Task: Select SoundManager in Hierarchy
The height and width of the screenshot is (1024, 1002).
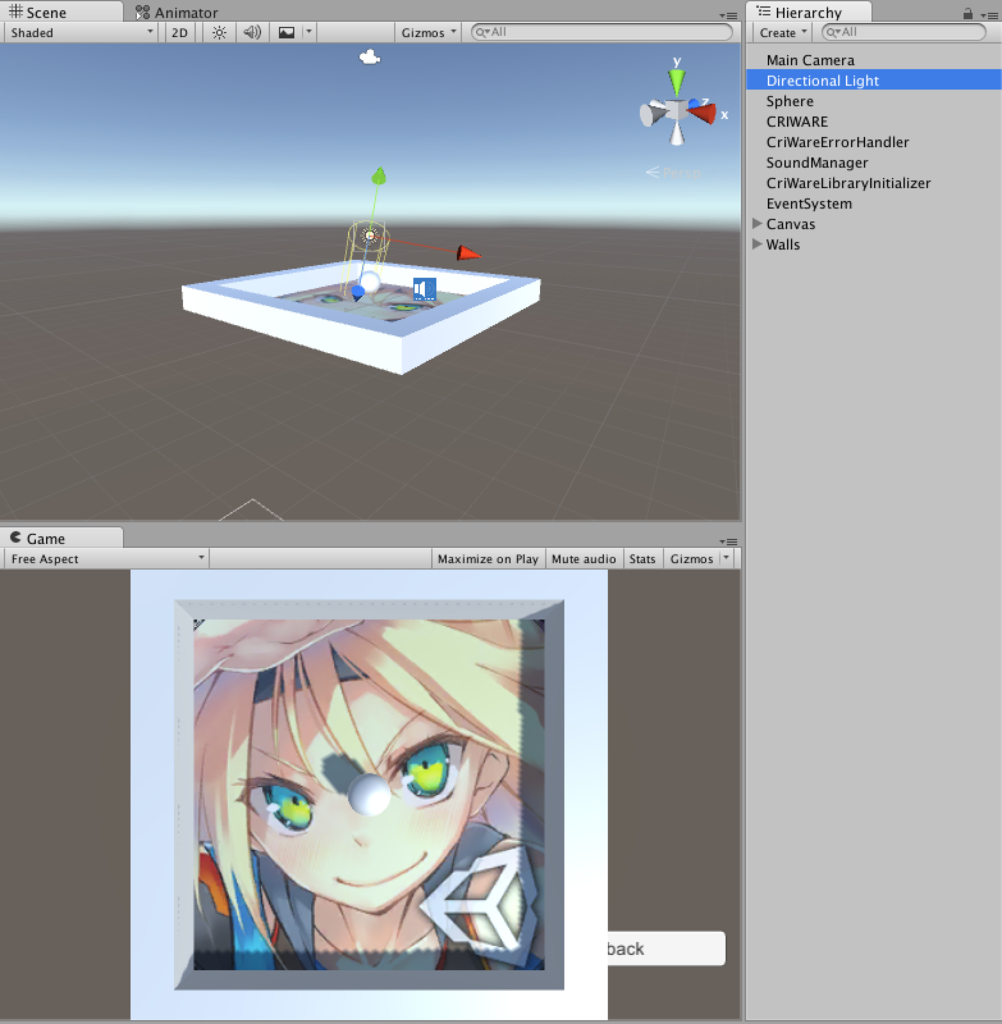Action: coord(874,163)
